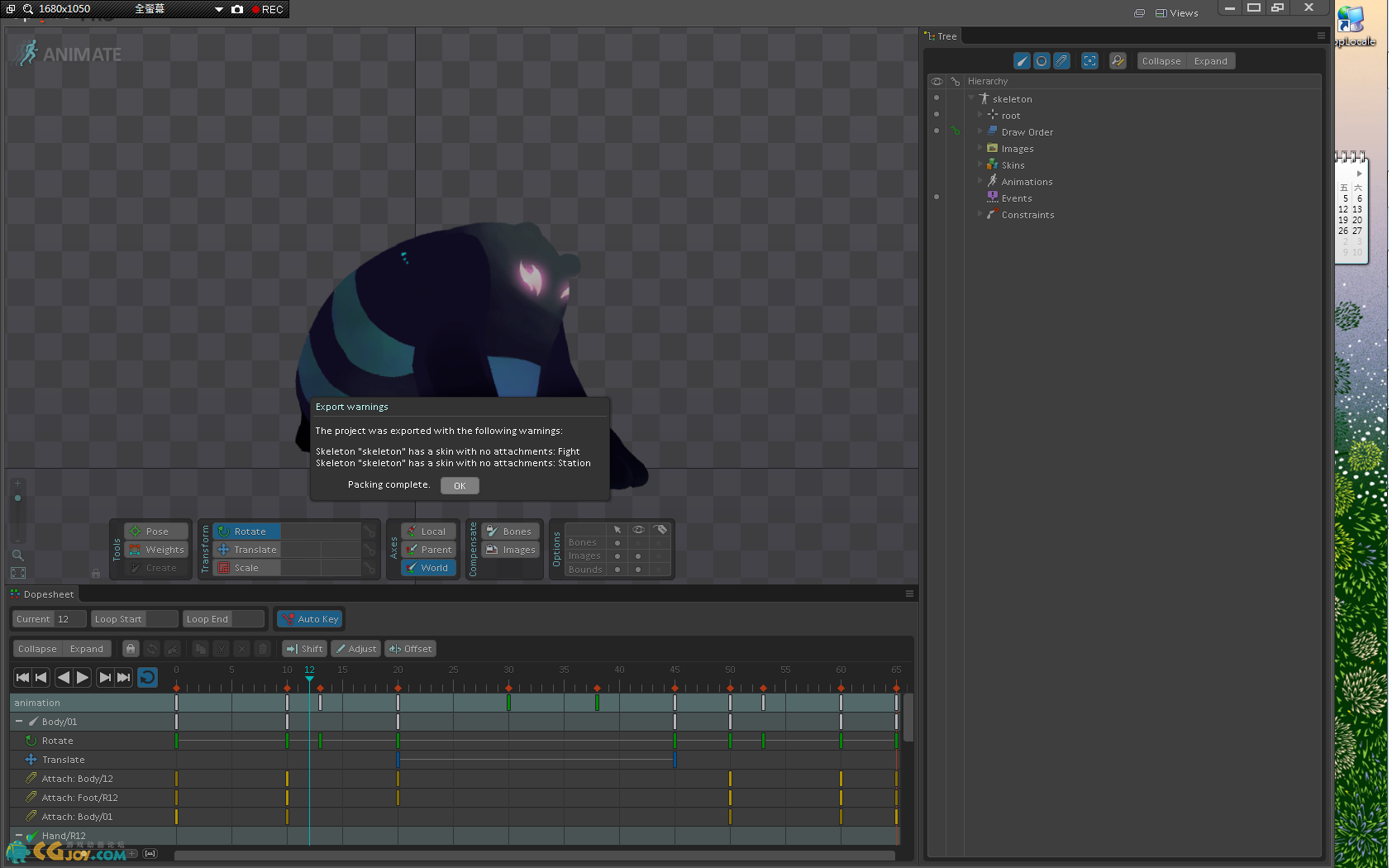Toggle visibility dot for Draw Order
Viewport: 1392px width, 868px height.
937,131
